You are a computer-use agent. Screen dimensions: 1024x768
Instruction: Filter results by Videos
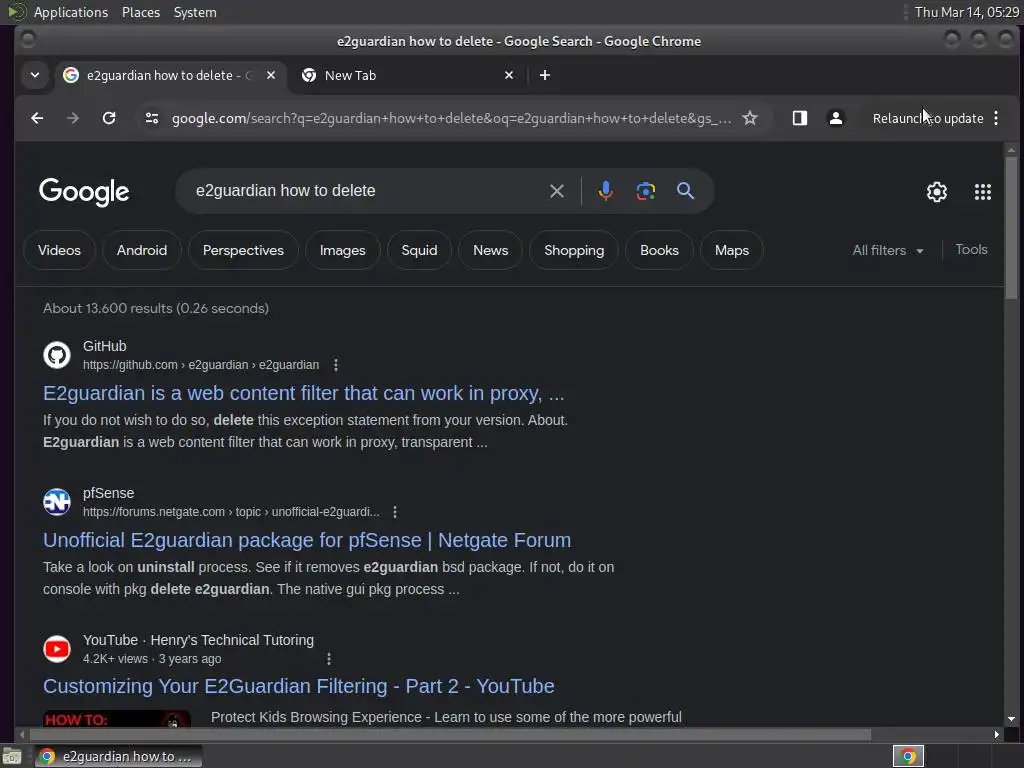pyautogui.click(x=59, y=250)
